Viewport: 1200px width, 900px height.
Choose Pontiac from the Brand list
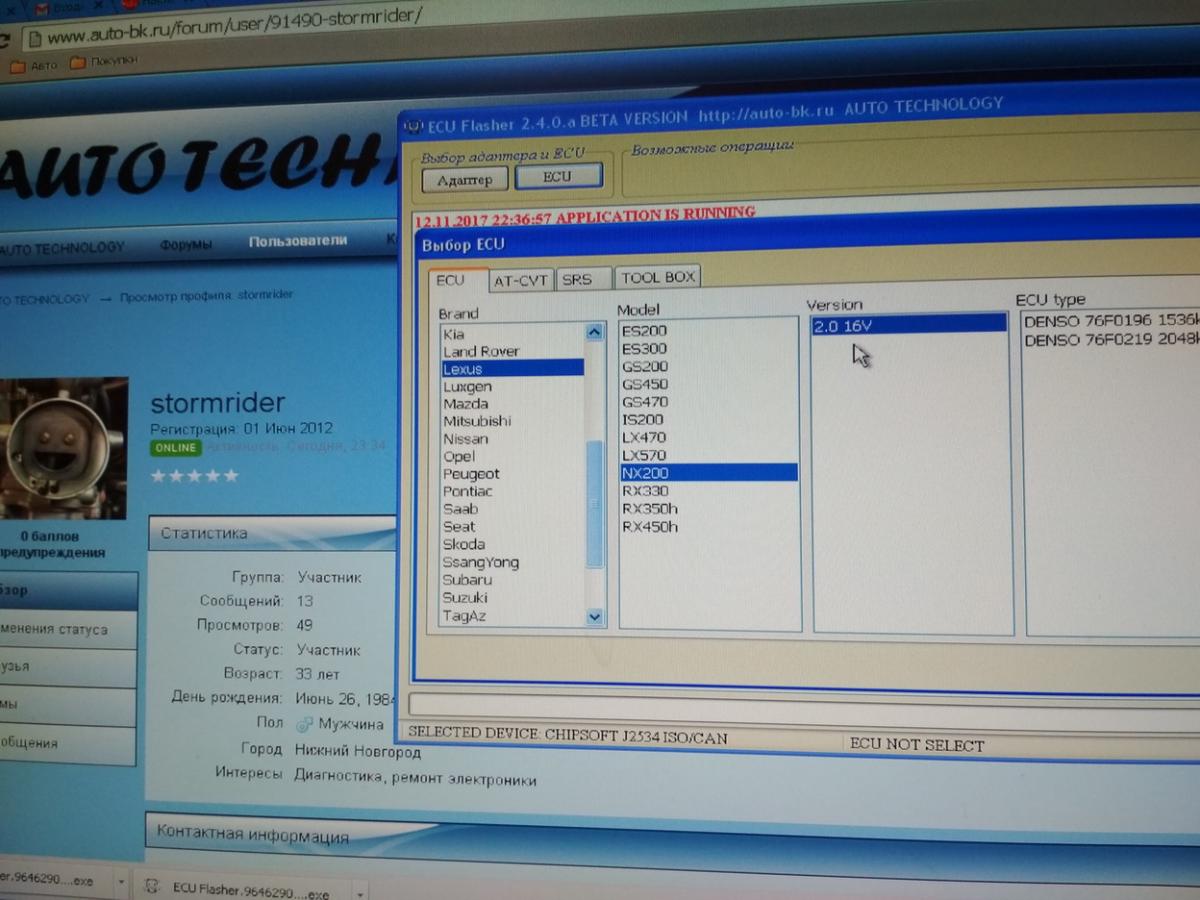pos(468,491)
